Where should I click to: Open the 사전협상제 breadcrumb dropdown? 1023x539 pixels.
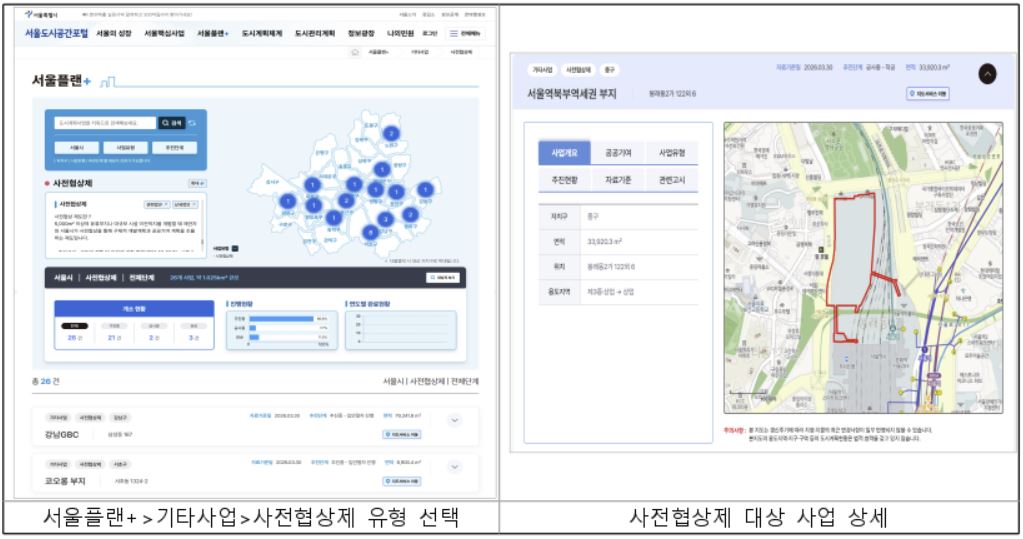461,52
